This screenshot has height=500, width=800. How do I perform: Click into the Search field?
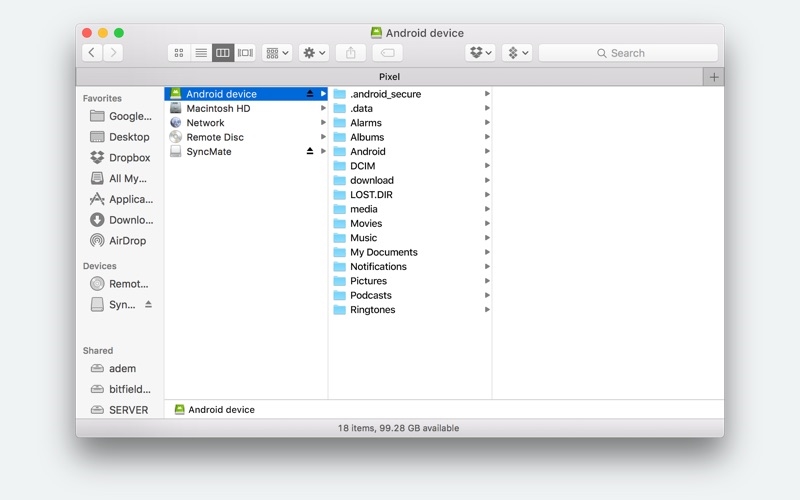pyautogui.click(x=628, y=53)
